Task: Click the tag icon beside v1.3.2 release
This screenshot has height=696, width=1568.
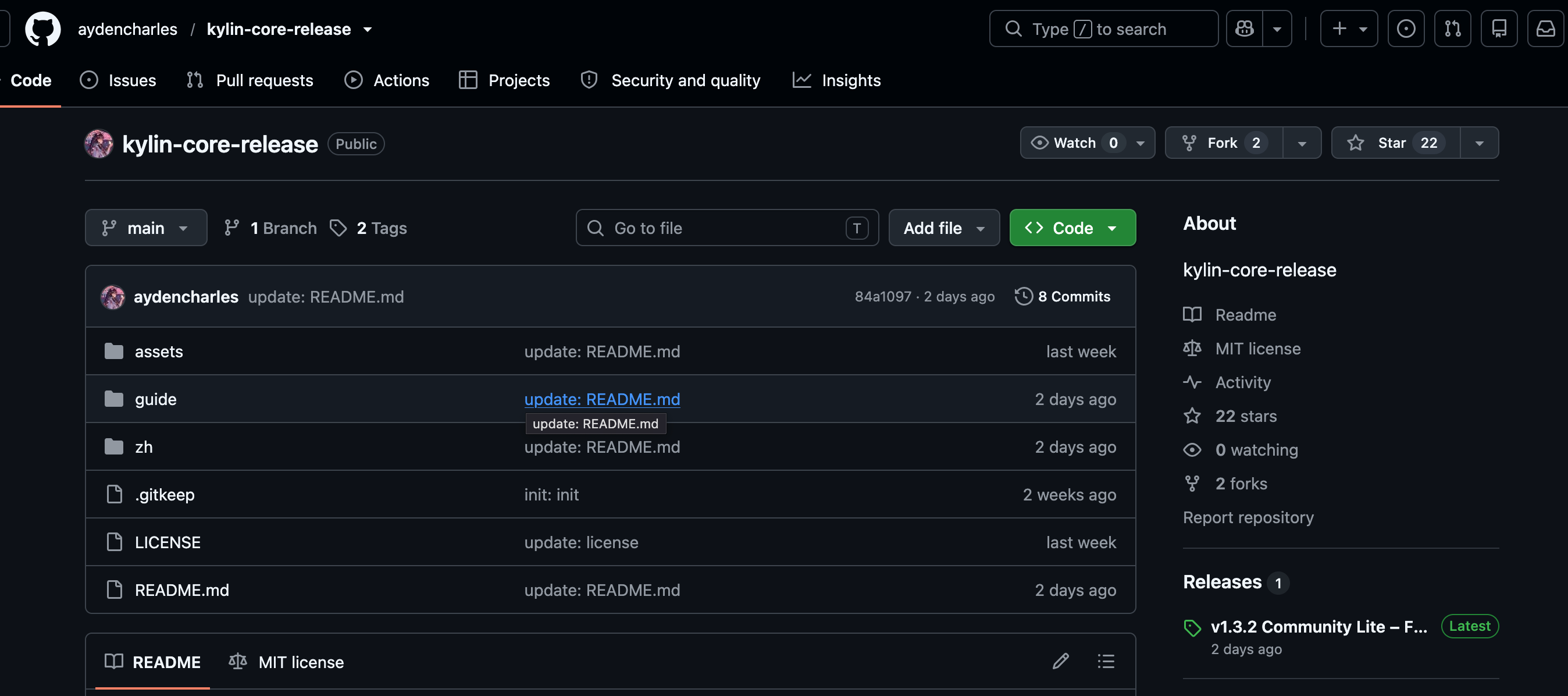Action: [x=1192, y=628]
